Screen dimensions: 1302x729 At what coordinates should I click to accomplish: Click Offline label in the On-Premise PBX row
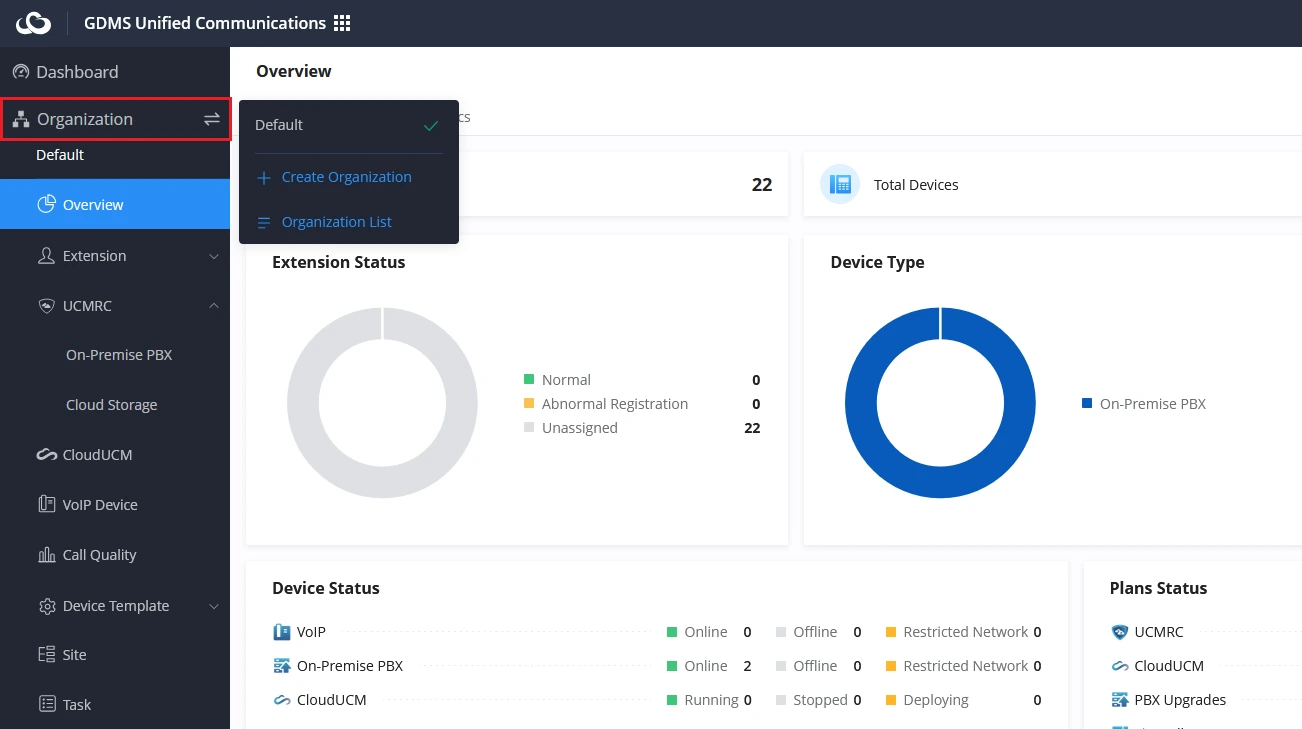(815, 666)
